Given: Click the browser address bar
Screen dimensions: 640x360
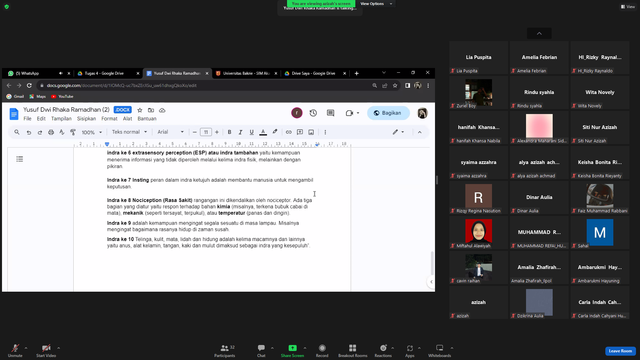Looking at the screenshot, I should click(204, 85).
